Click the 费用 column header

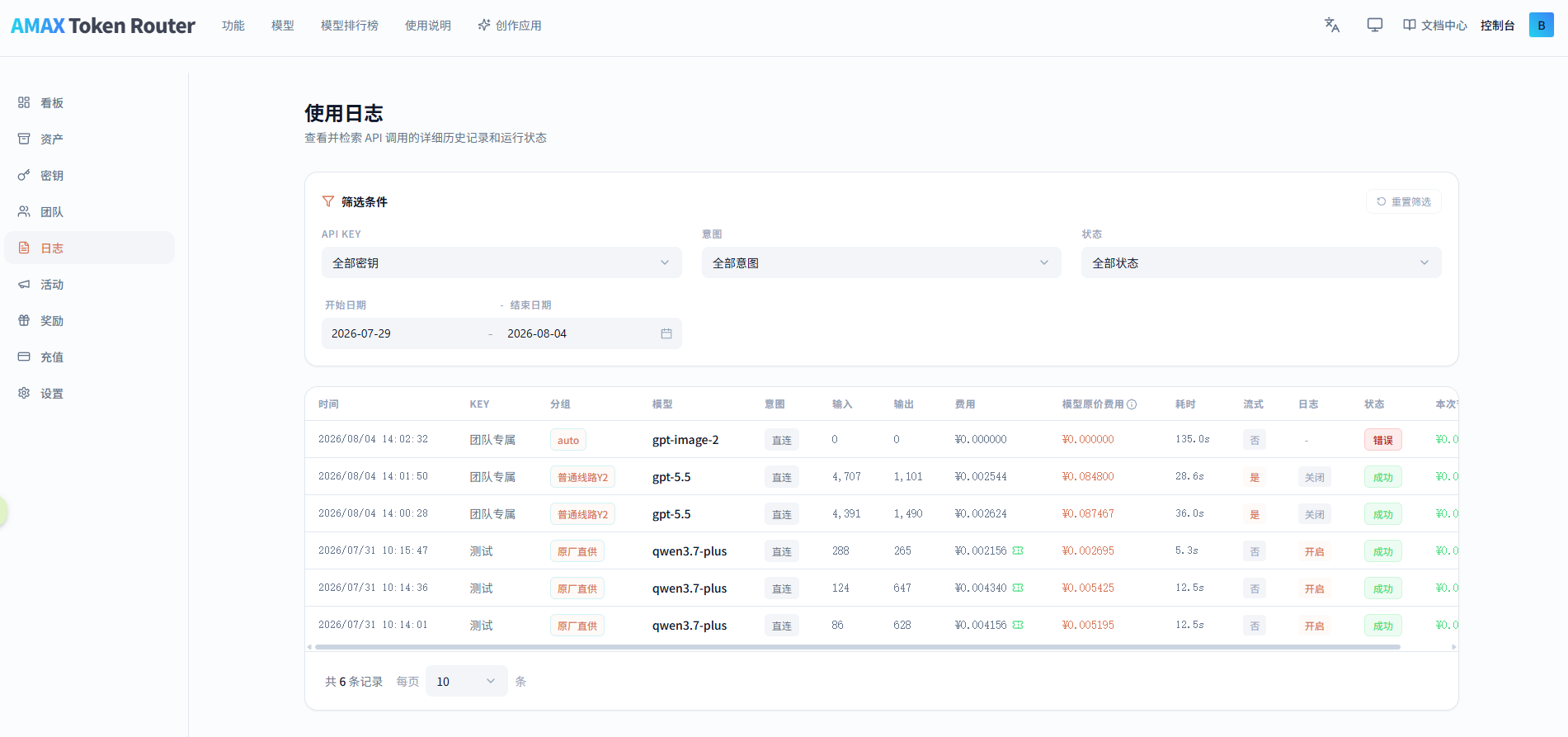[x=965, y=404]
